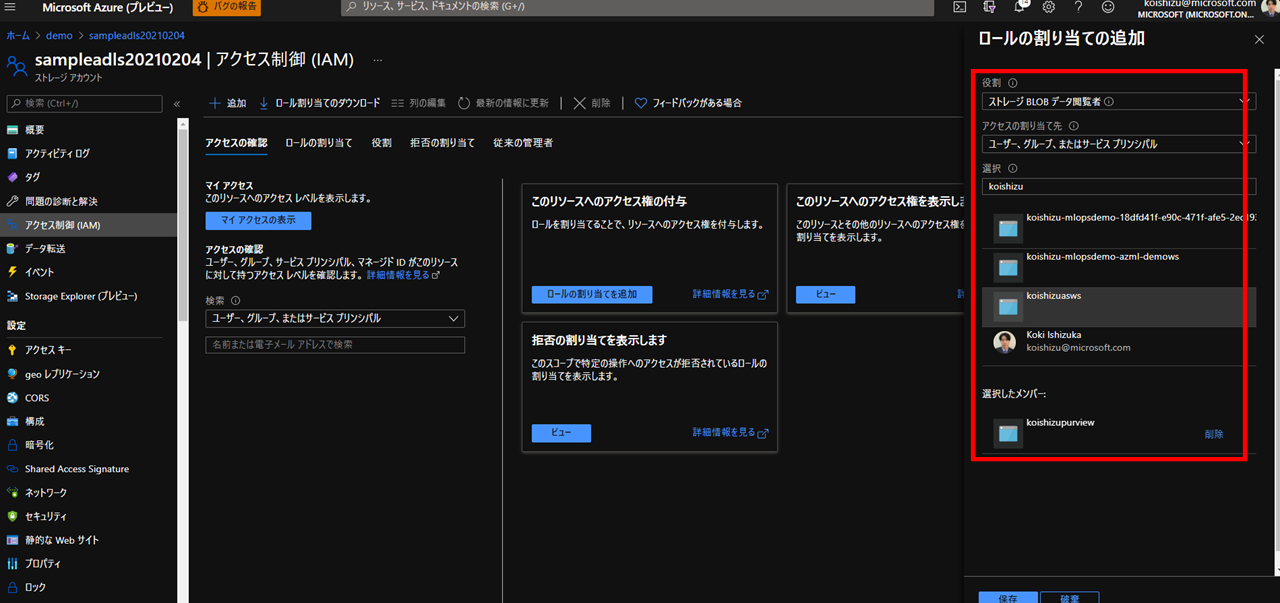Open the help question mark icon
The image size is (1280, 603).
(x=1078, y=7)
